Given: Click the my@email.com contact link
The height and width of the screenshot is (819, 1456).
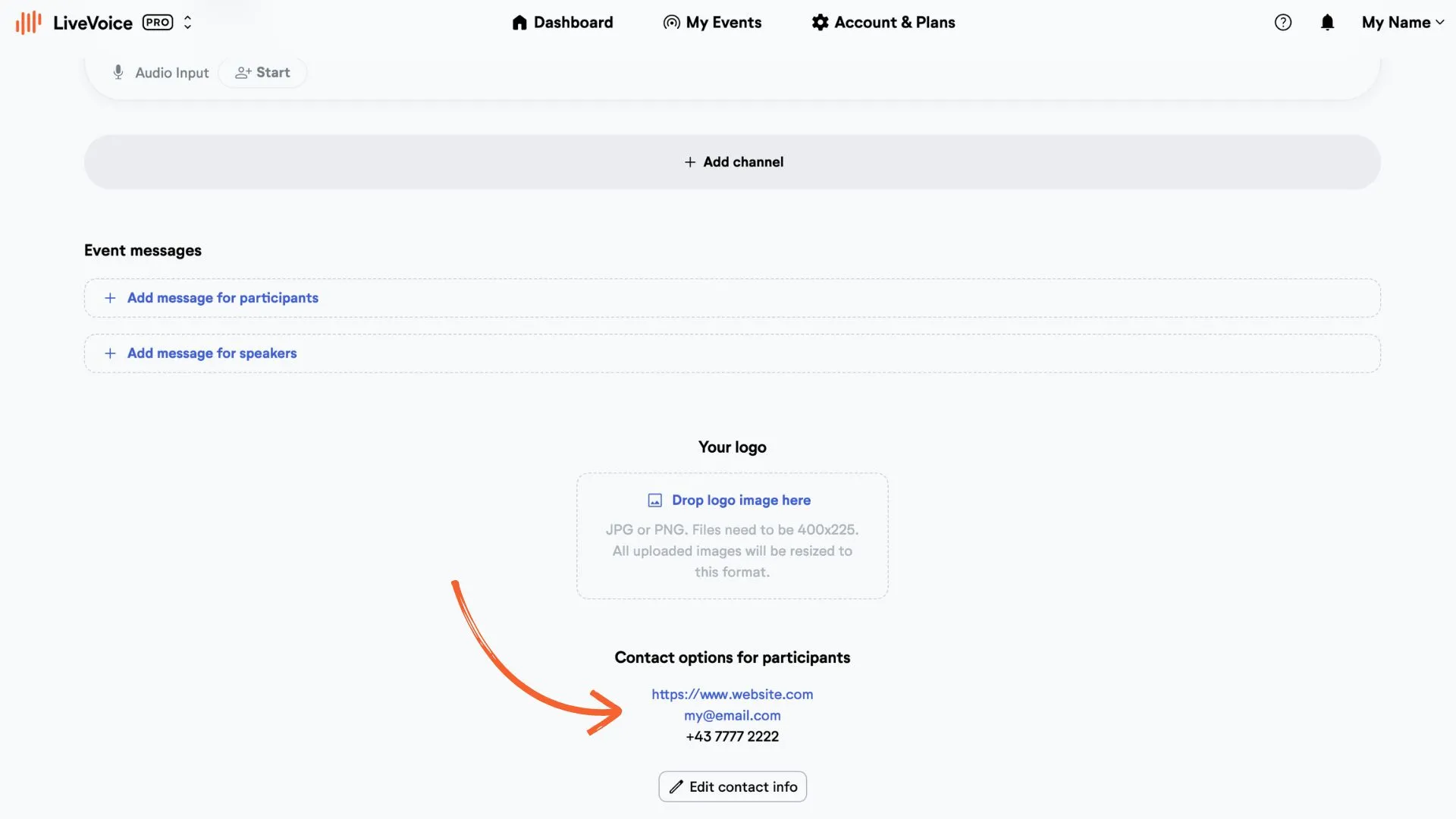Looking at the screenshot, I should pyautogui.click(x=733, y=716).
